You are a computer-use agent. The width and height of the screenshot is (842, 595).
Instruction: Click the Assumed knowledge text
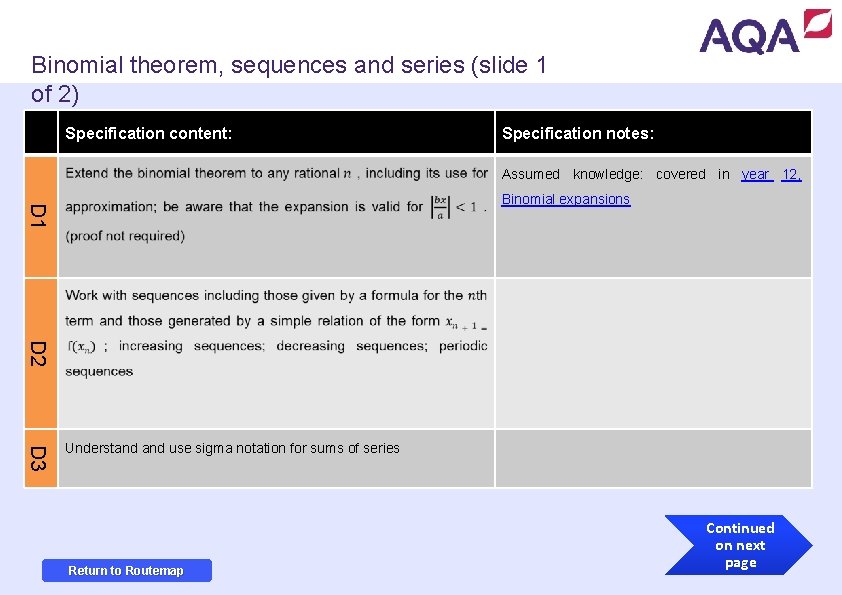[x=572, y=174]
